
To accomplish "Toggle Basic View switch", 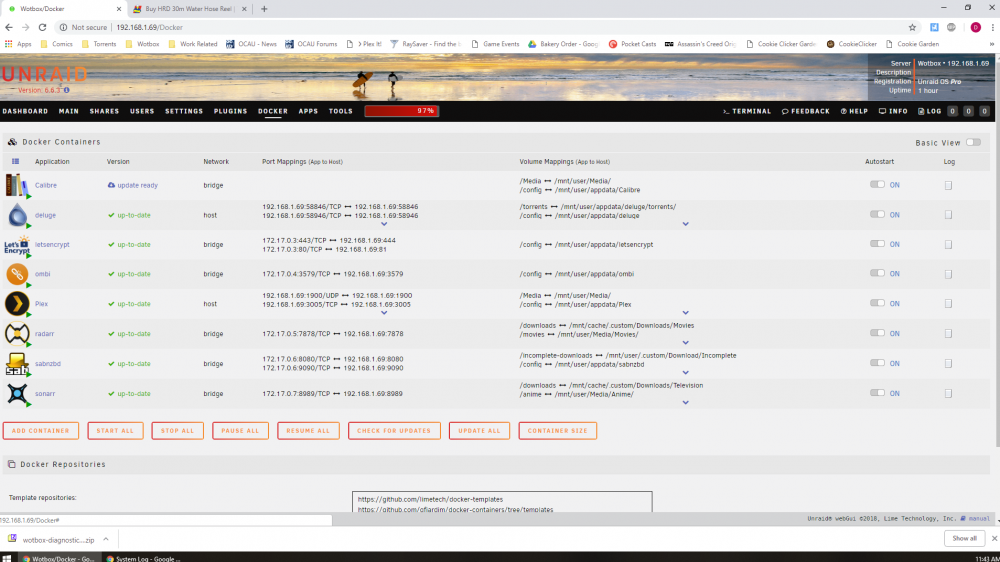I will 973,142.
